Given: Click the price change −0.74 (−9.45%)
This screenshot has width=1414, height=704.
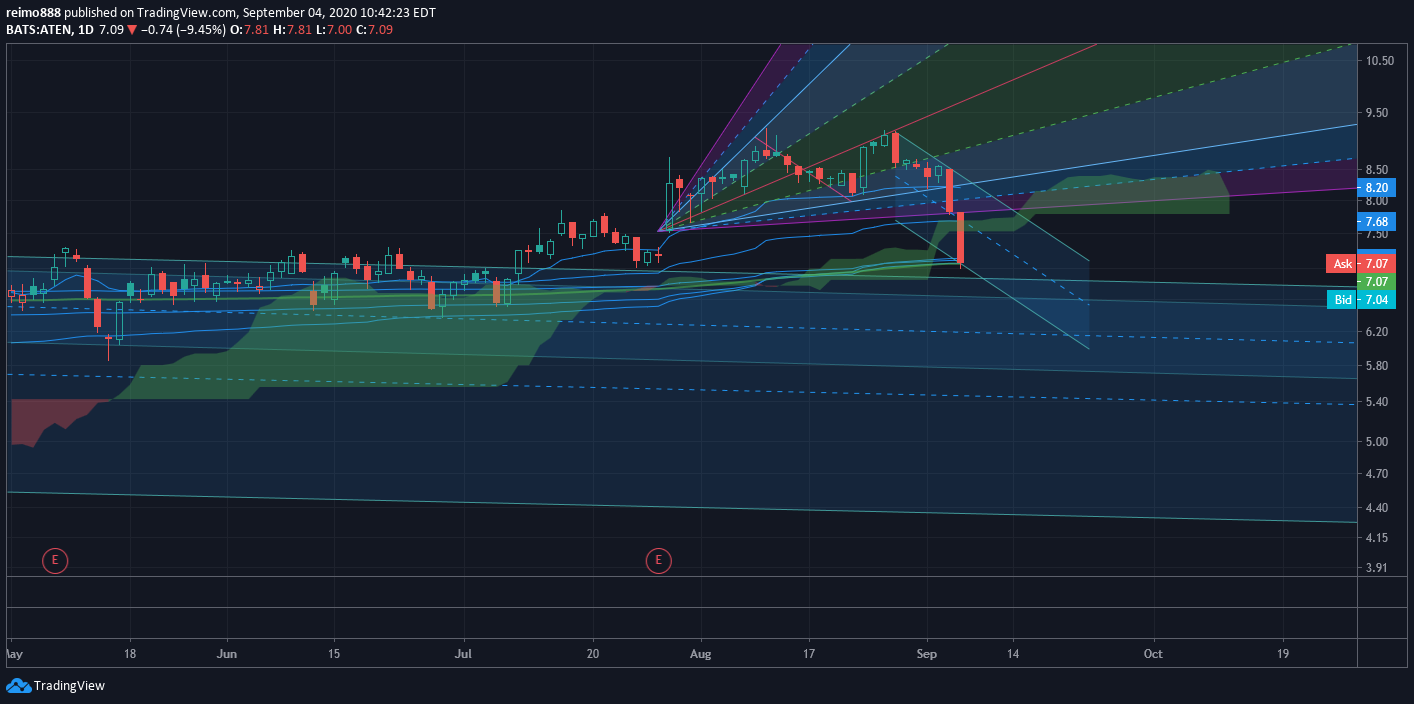Looking at the screenshot, I should pos(183,30).
